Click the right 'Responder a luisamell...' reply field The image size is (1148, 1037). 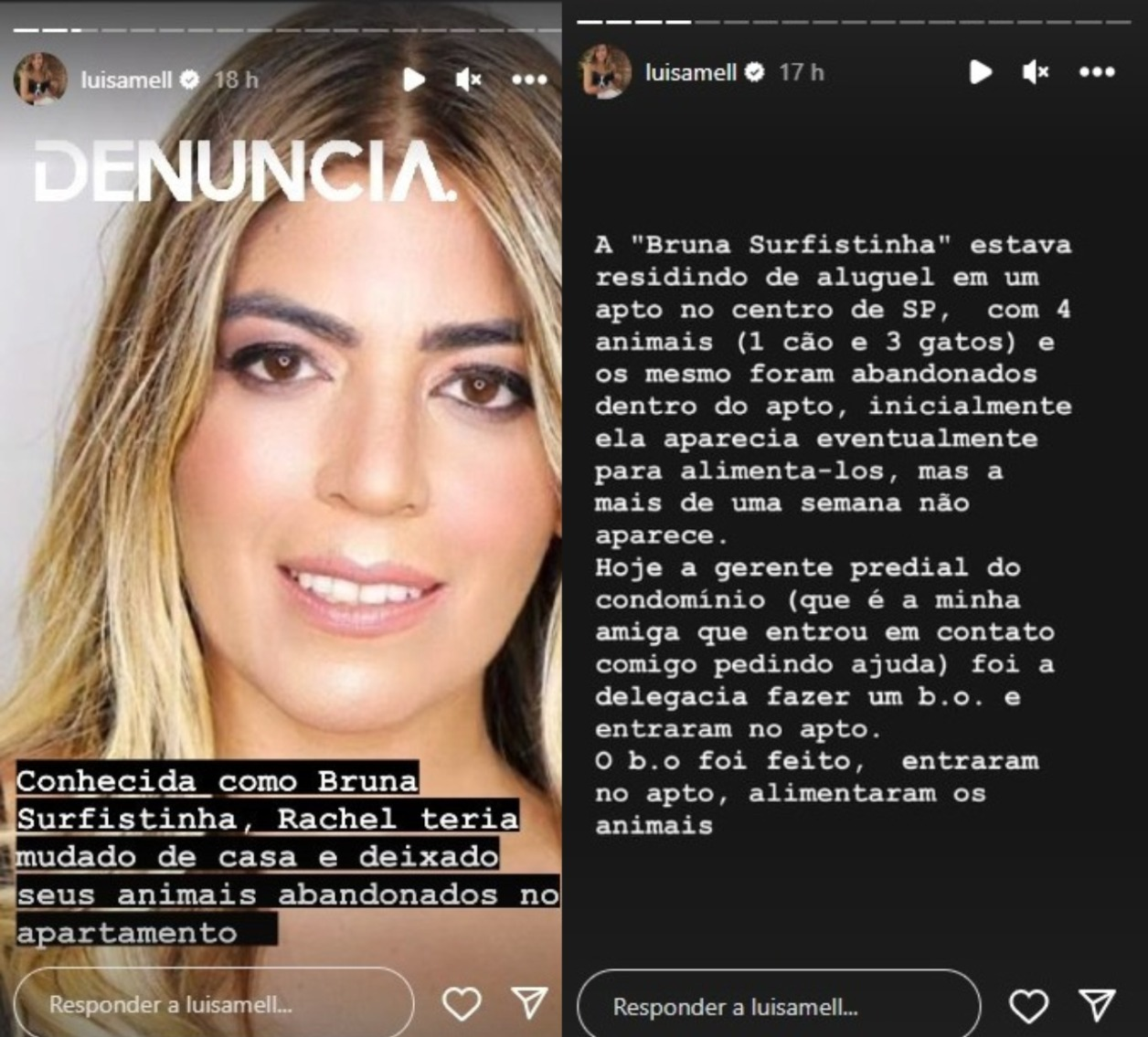pos(779,1006)
